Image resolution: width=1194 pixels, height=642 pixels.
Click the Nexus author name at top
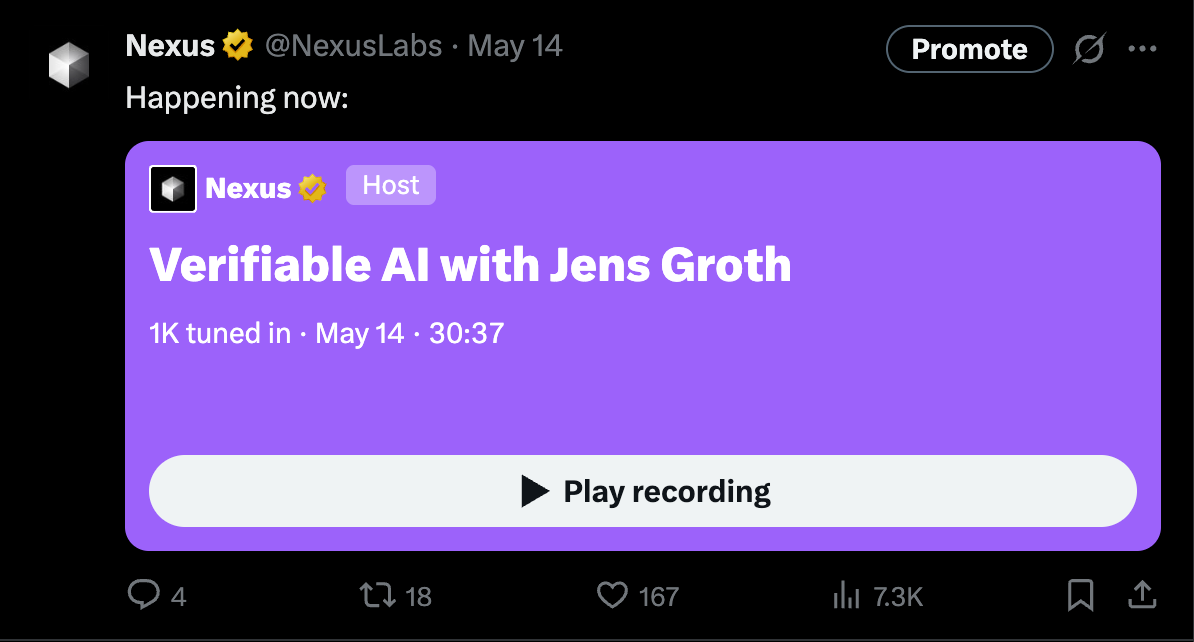click(170, 46)
